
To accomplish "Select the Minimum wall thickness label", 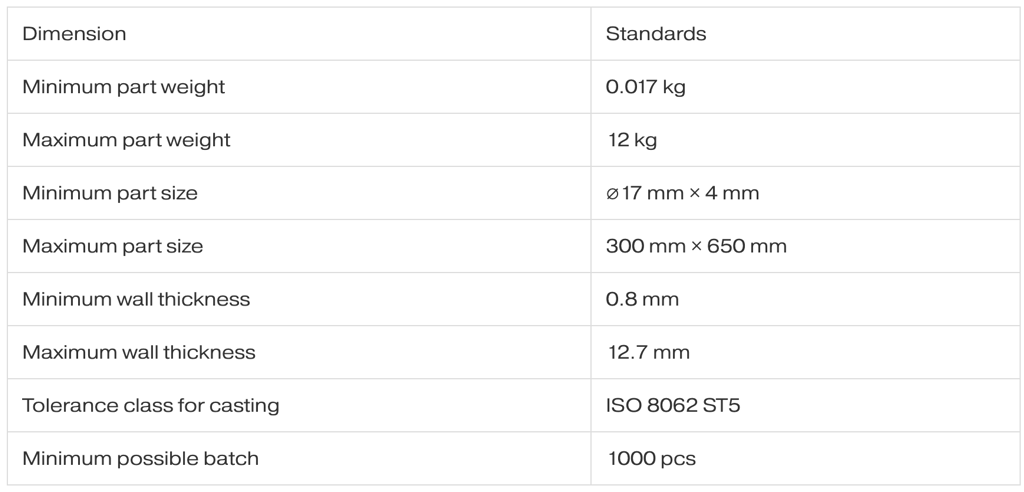I will (136, 299).
